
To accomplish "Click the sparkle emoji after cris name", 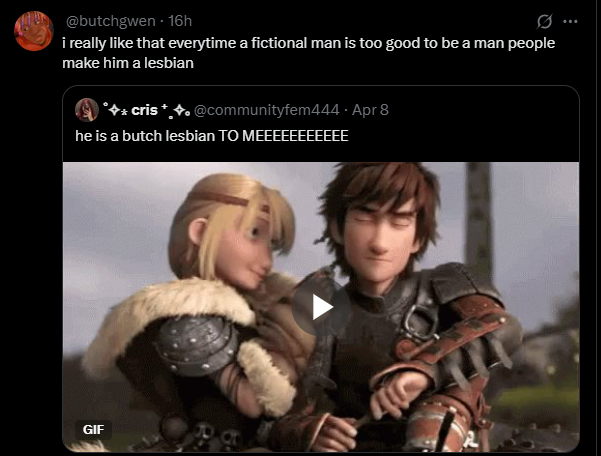I will (175, 110).
